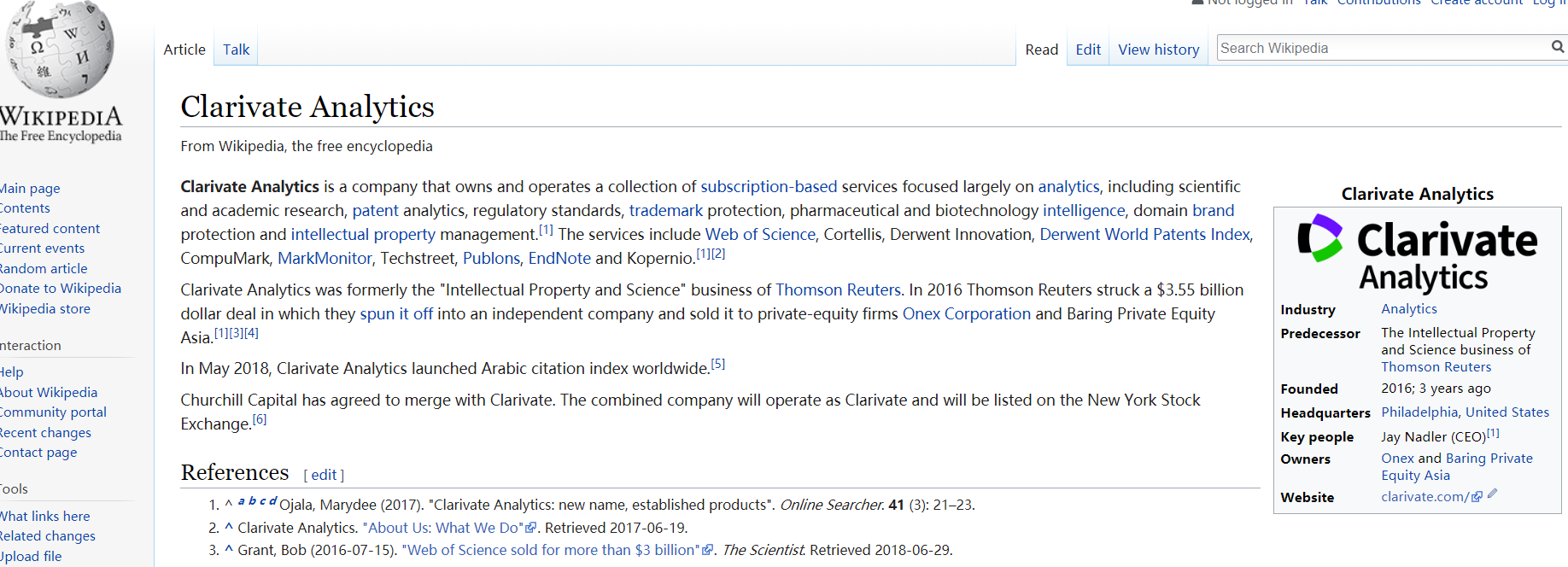Open the Edit tab

point(1088,50)
